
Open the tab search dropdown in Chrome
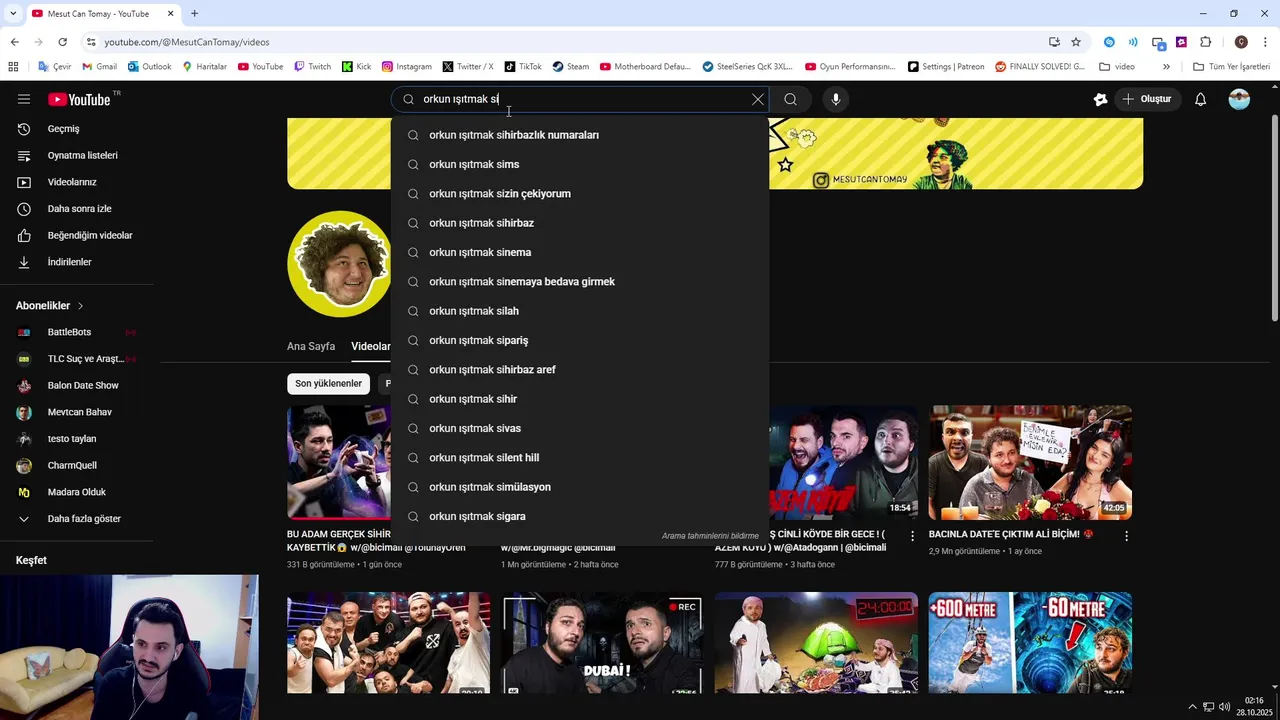pos(13,14)
